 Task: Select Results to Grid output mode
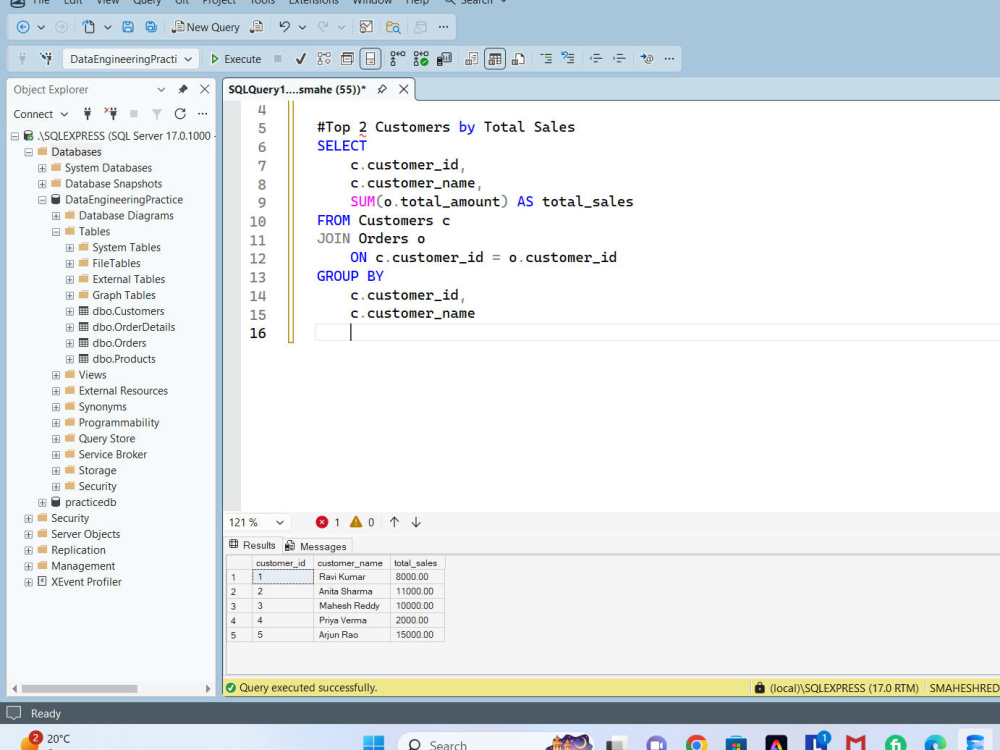[x=495, y=59]
